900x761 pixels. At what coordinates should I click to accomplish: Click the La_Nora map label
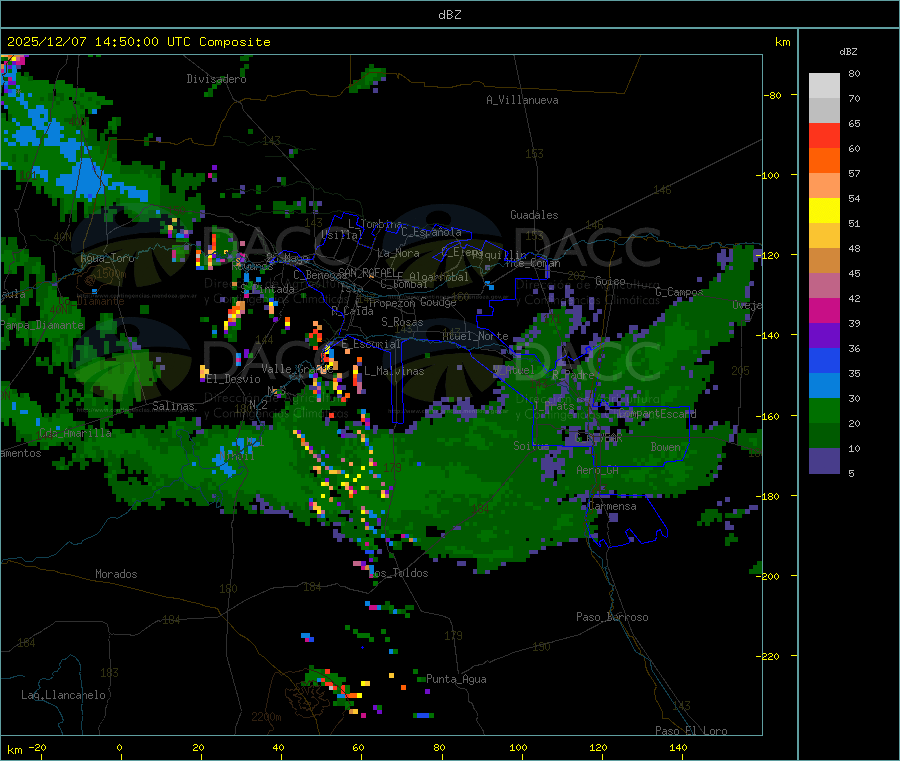(398, 253)
